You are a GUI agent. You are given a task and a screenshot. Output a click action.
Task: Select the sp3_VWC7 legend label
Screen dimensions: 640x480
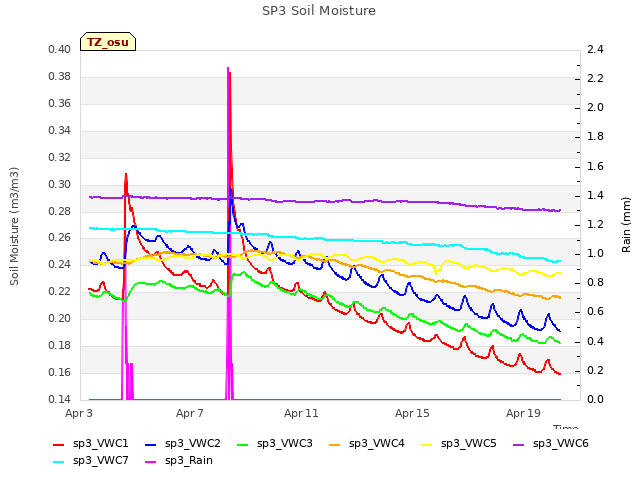(101, 461)
